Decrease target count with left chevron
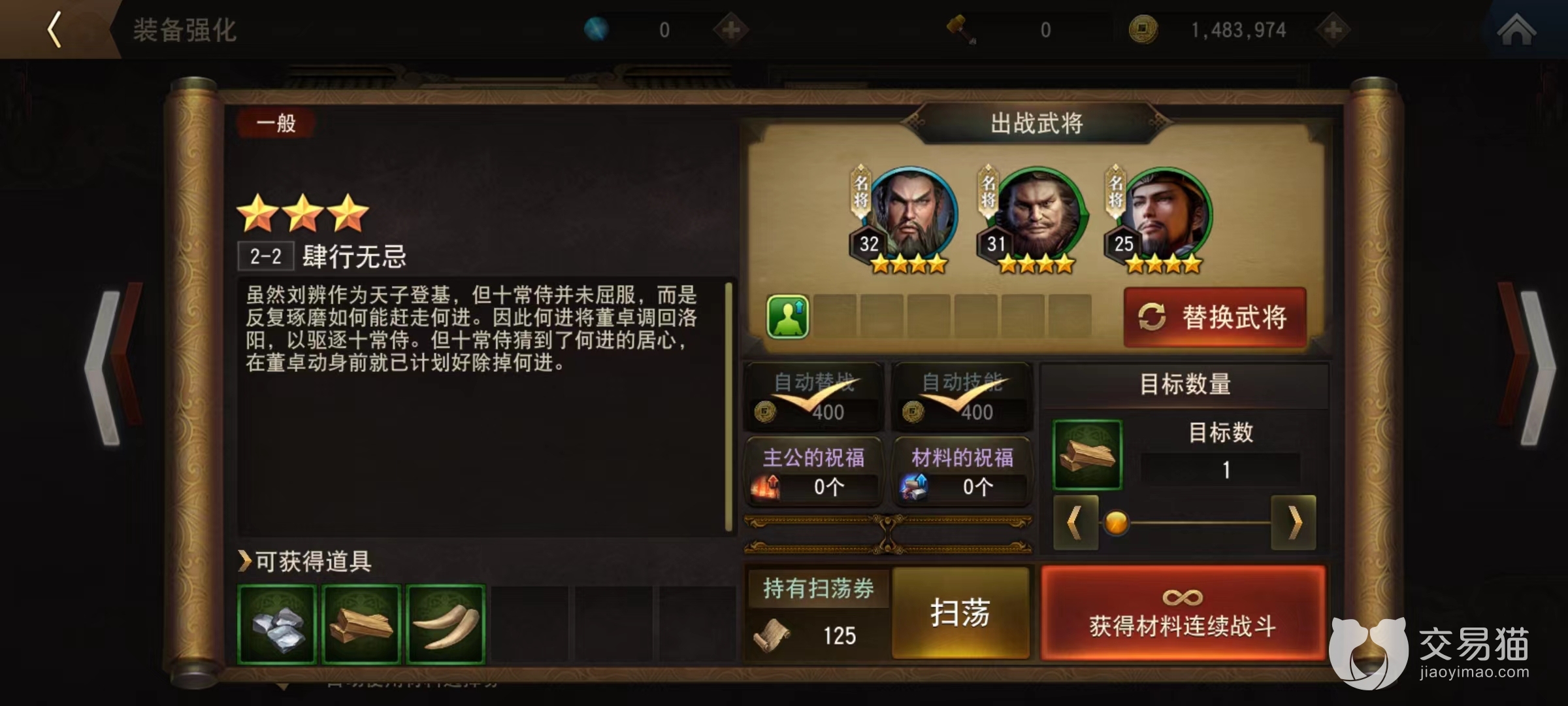1568x706 pixels. 1075,523
